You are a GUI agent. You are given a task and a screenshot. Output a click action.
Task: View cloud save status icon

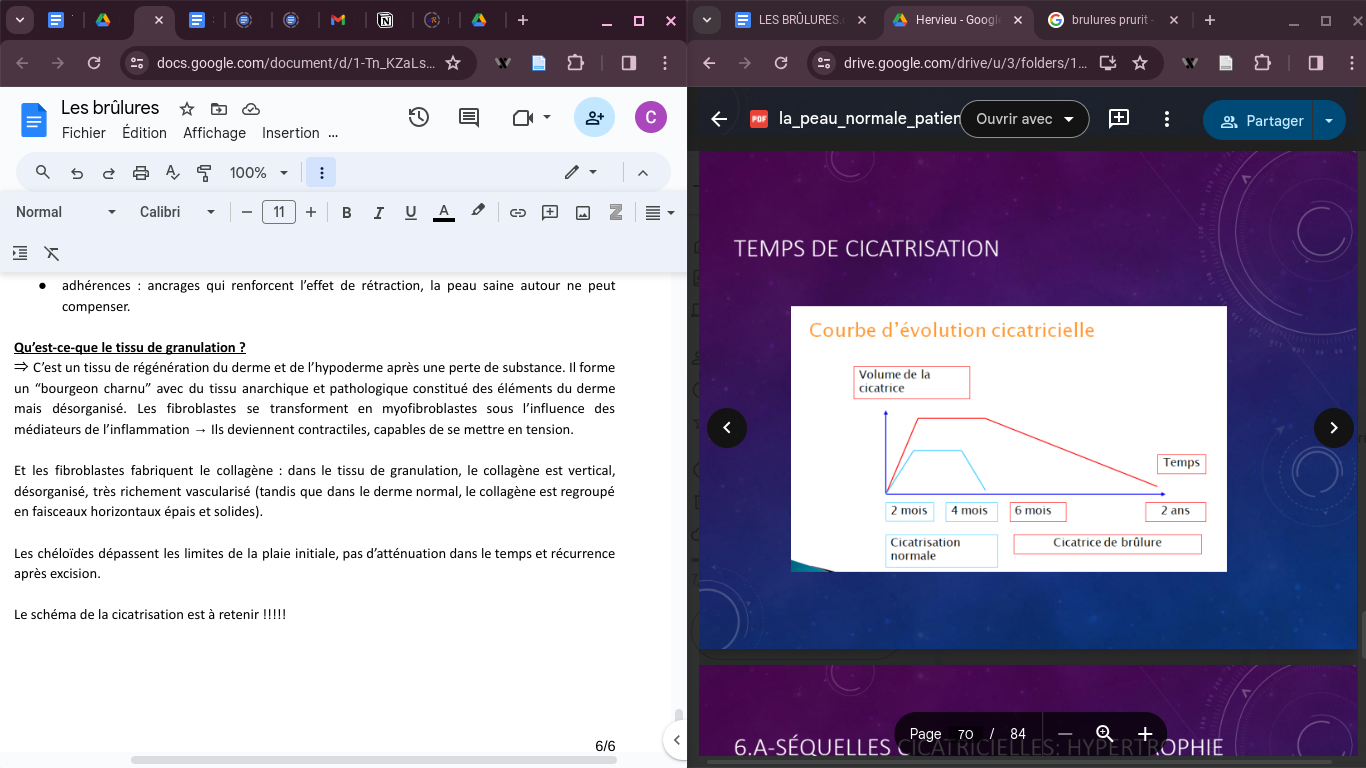pos(251,109)
